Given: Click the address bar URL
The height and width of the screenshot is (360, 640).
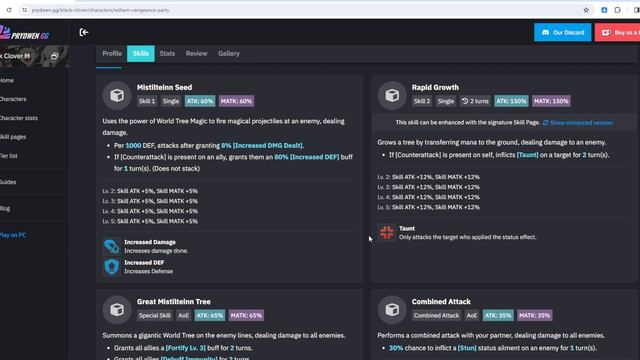Looking at the screenshot, I should (x=100, y=10).
